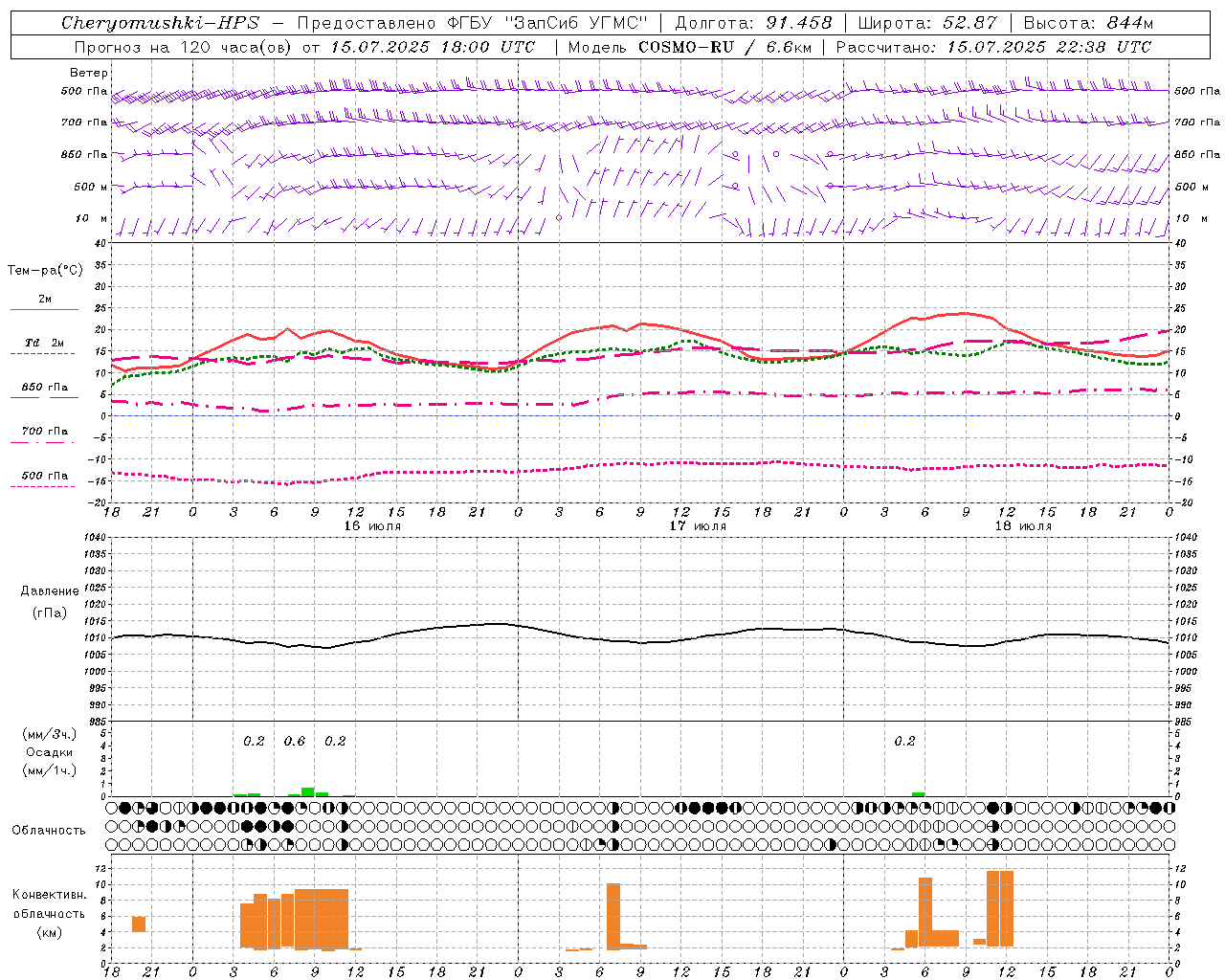The width and height of the screenshot is (1225, 980).
Task: Select the red '2м' temperature legend line
Action: pos(44,309)
